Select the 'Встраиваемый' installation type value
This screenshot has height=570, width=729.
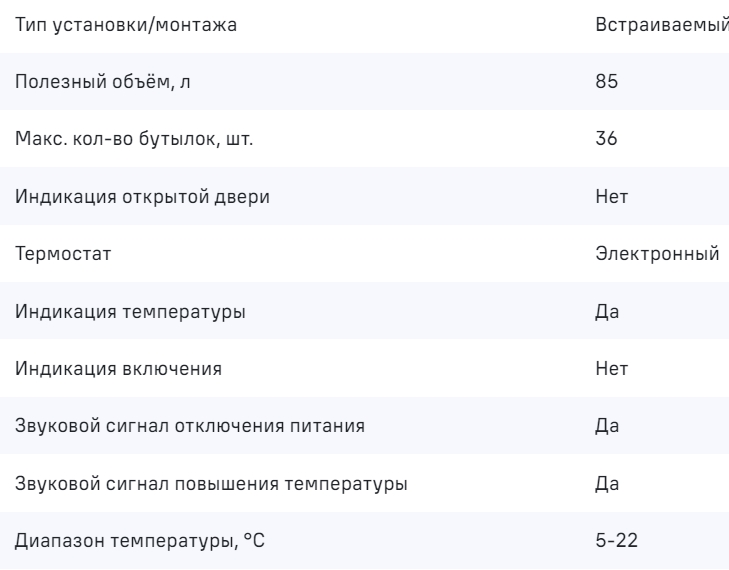660,24
